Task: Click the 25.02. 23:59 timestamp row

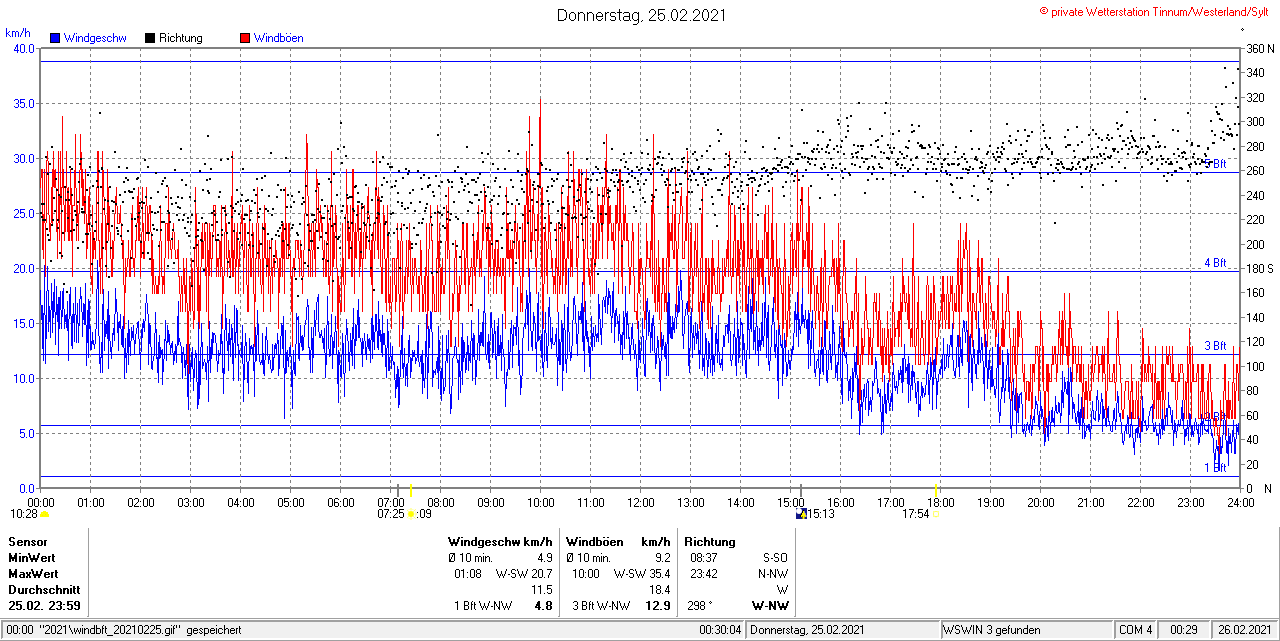Action: (x=45, y=606)
